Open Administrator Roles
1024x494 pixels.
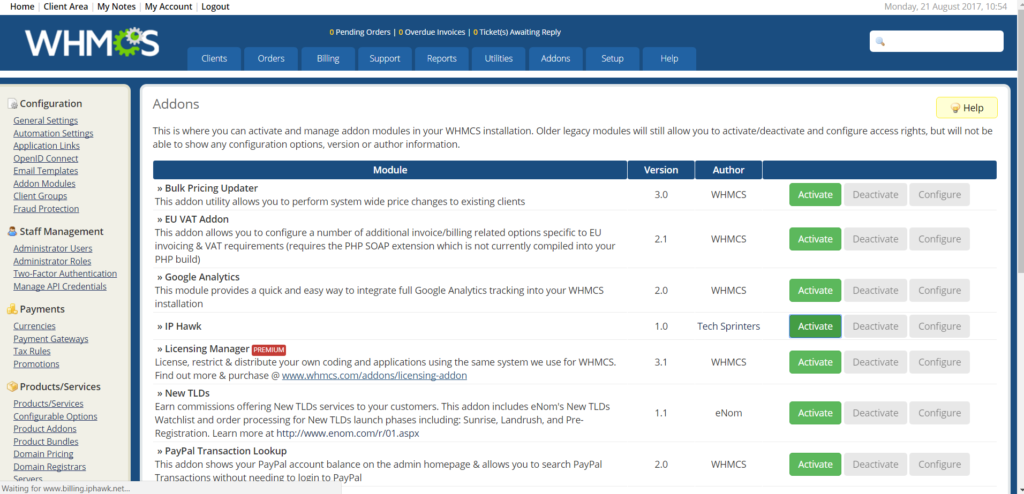(52, 261)
